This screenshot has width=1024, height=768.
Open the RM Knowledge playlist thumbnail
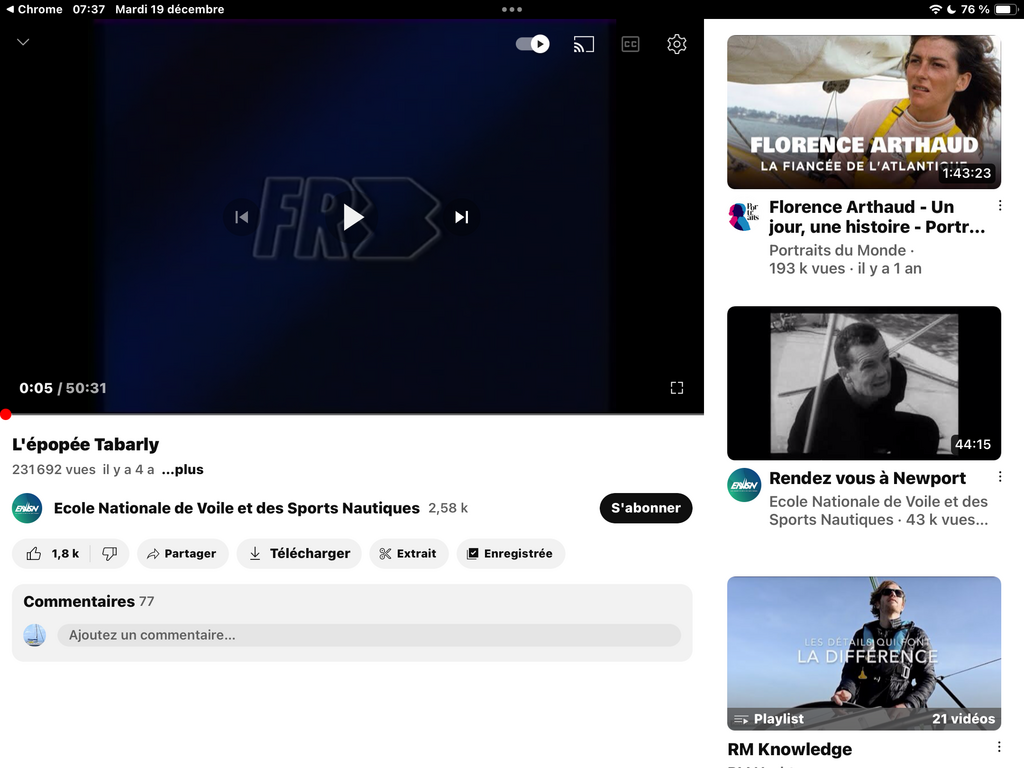click(863, 653)
